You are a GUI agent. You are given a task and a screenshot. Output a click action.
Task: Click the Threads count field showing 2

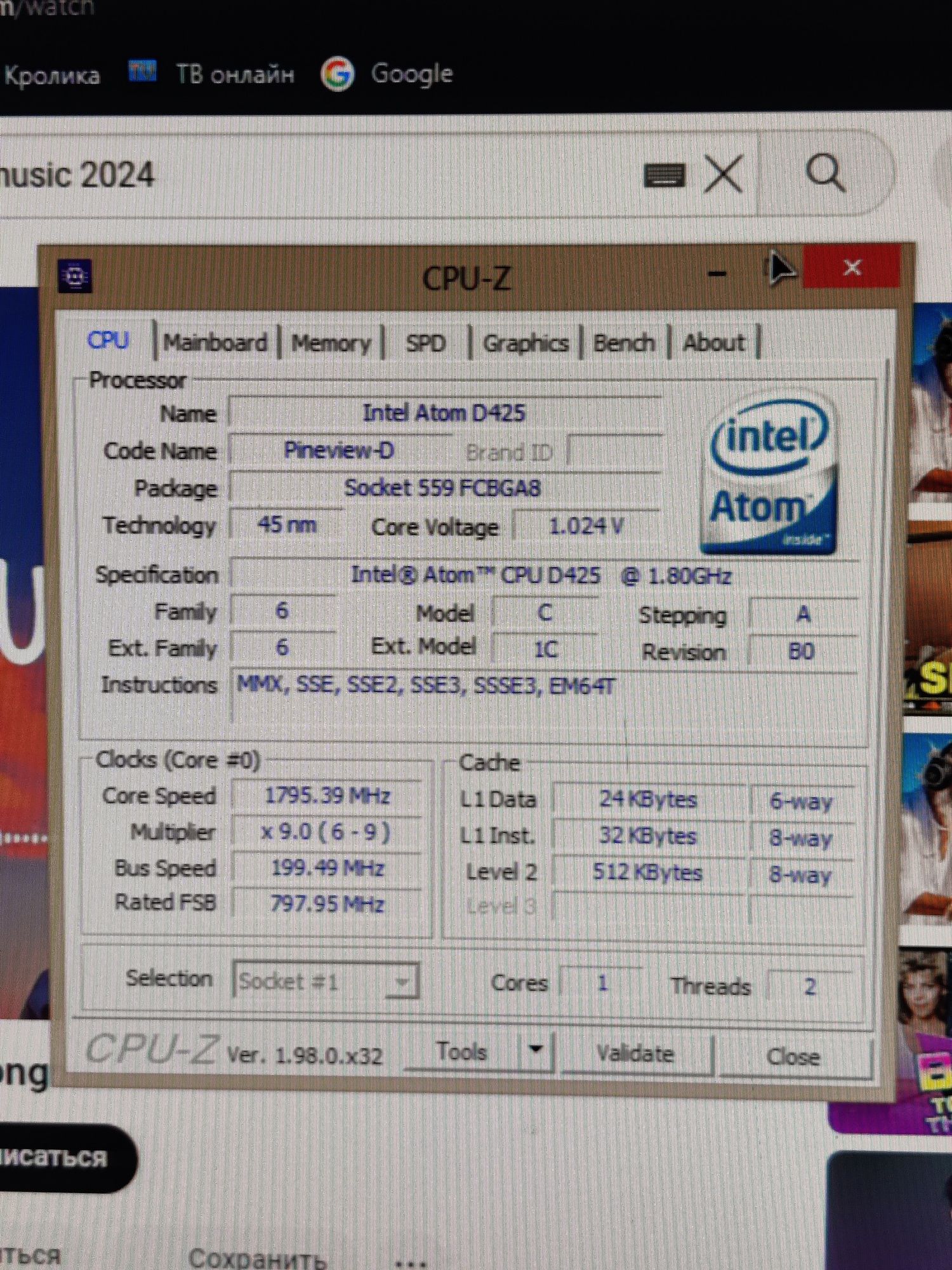point(810,987)
